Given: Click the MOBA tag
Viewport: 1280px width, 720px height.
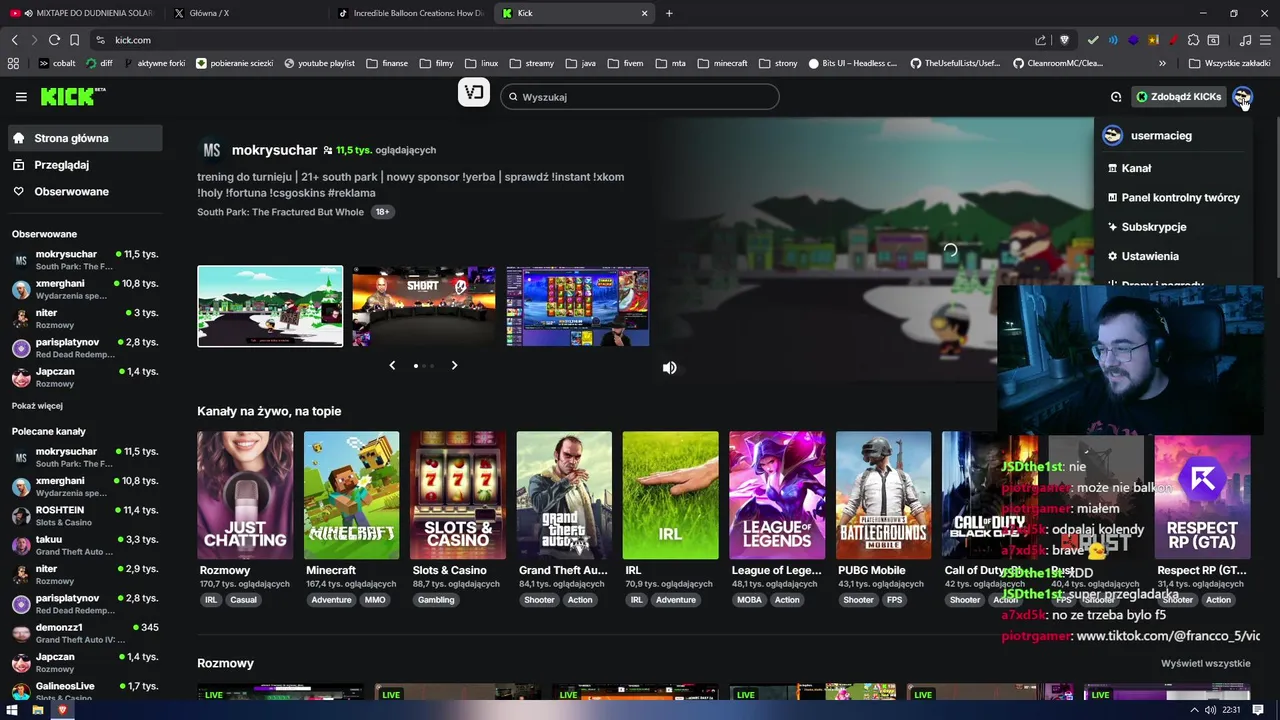Looking at the screenshot, I should 749,600.
